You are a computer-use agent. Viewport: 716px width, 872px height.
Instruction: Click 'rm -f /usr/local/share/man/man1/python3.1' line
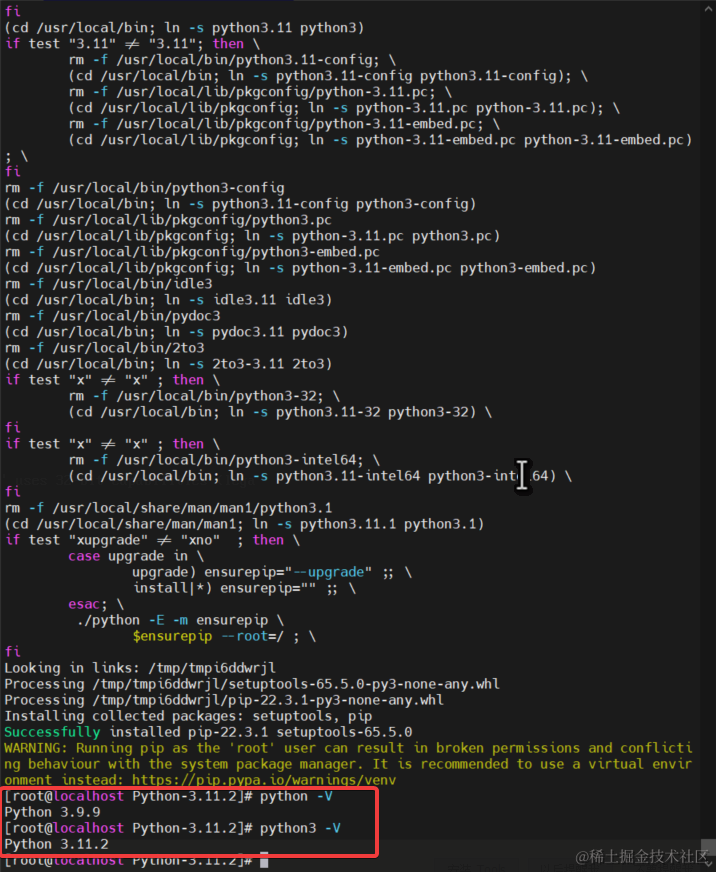click(x=168, y=508)
